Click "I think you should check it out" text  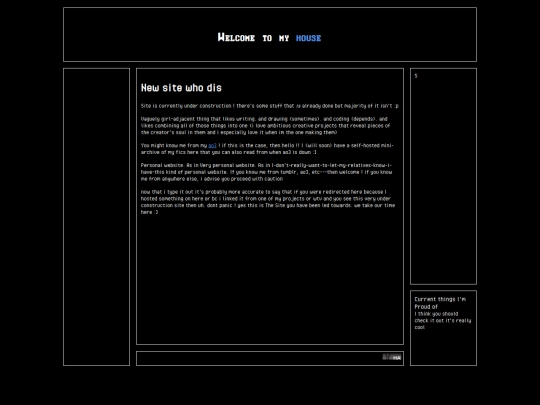[x=443, y=320]
